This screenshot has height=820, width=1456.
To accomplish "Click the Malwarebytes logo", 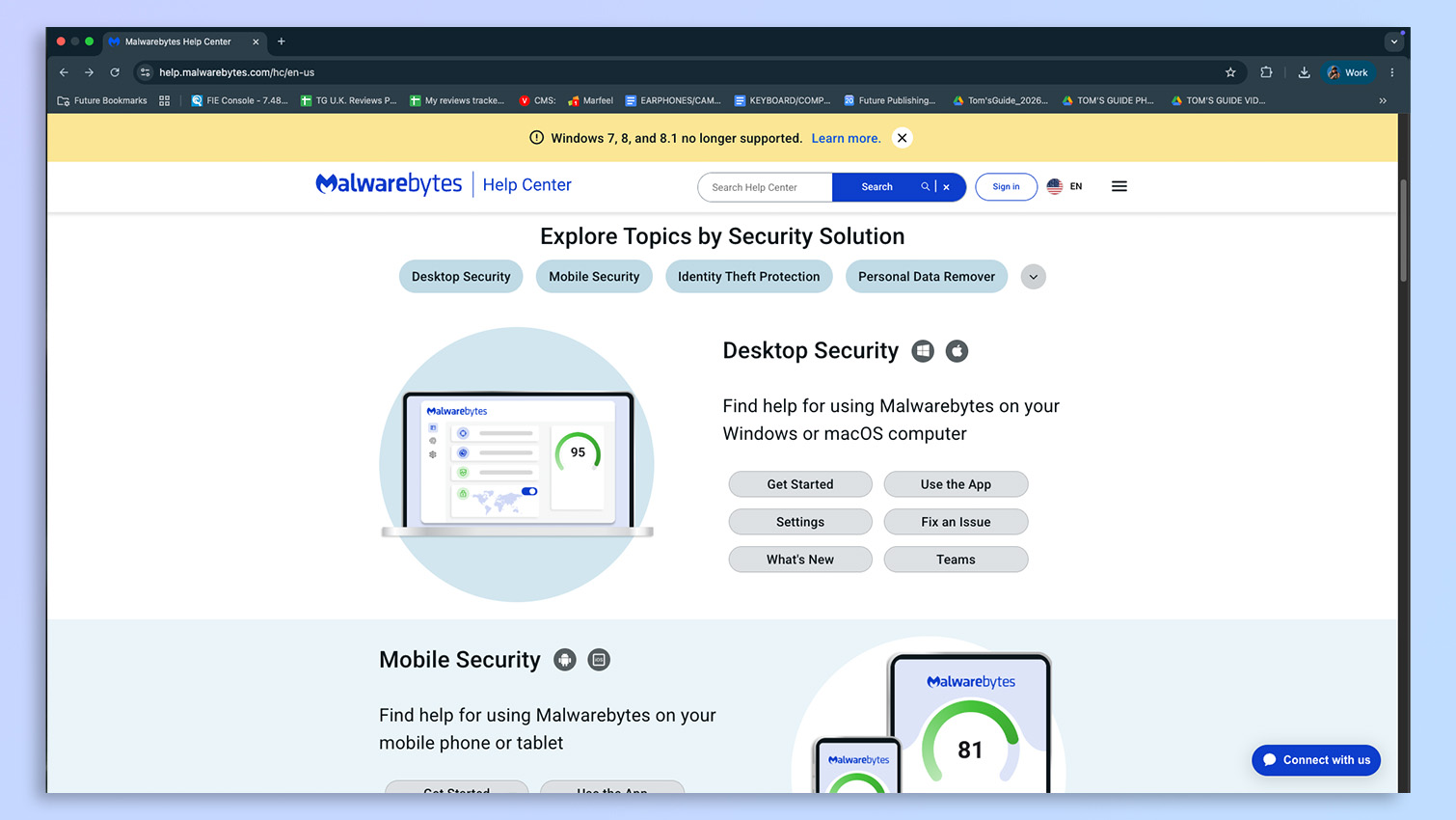I will coord(389,183).
